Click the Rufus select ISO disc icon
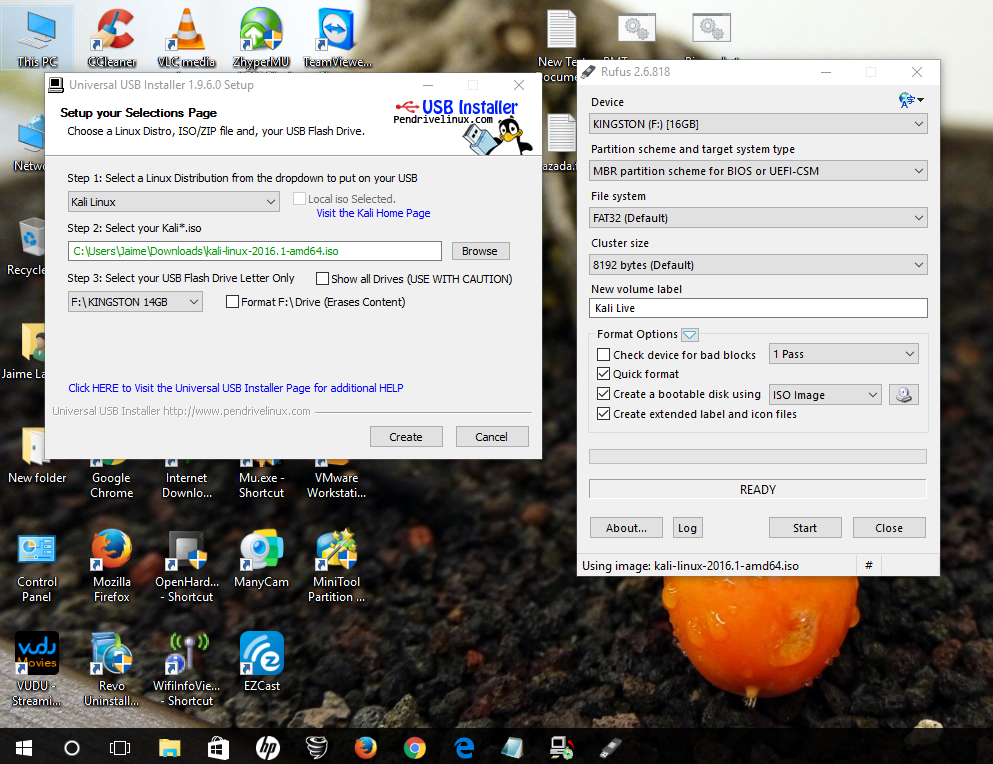 [904, 395]
